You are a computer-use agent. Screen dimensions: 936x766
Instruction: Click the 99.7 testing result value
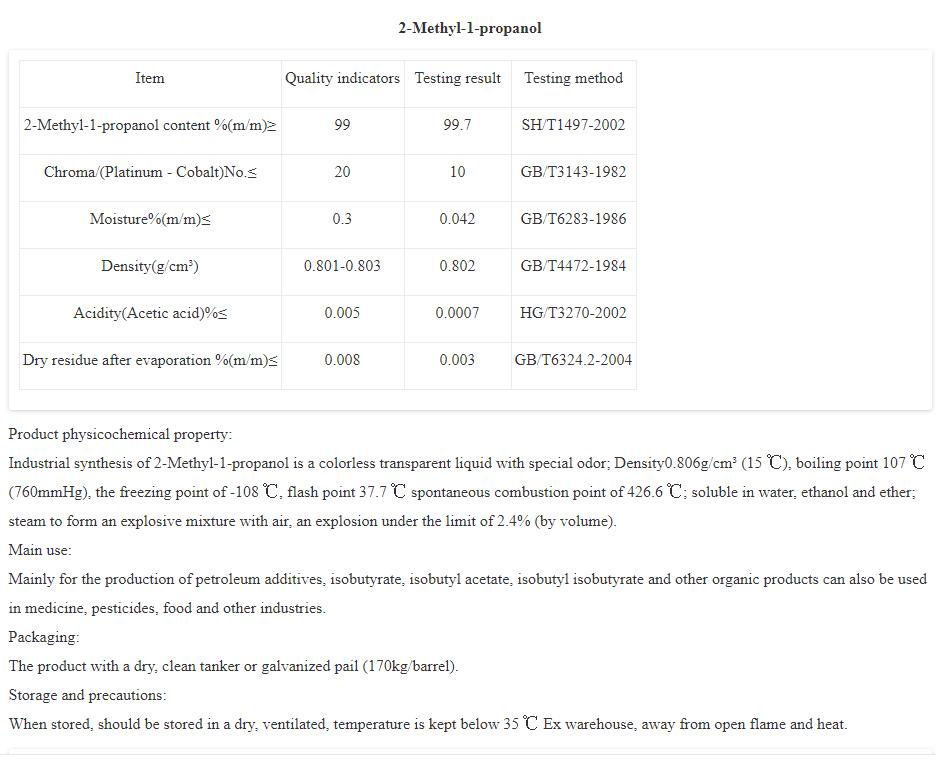coord(457,125)
